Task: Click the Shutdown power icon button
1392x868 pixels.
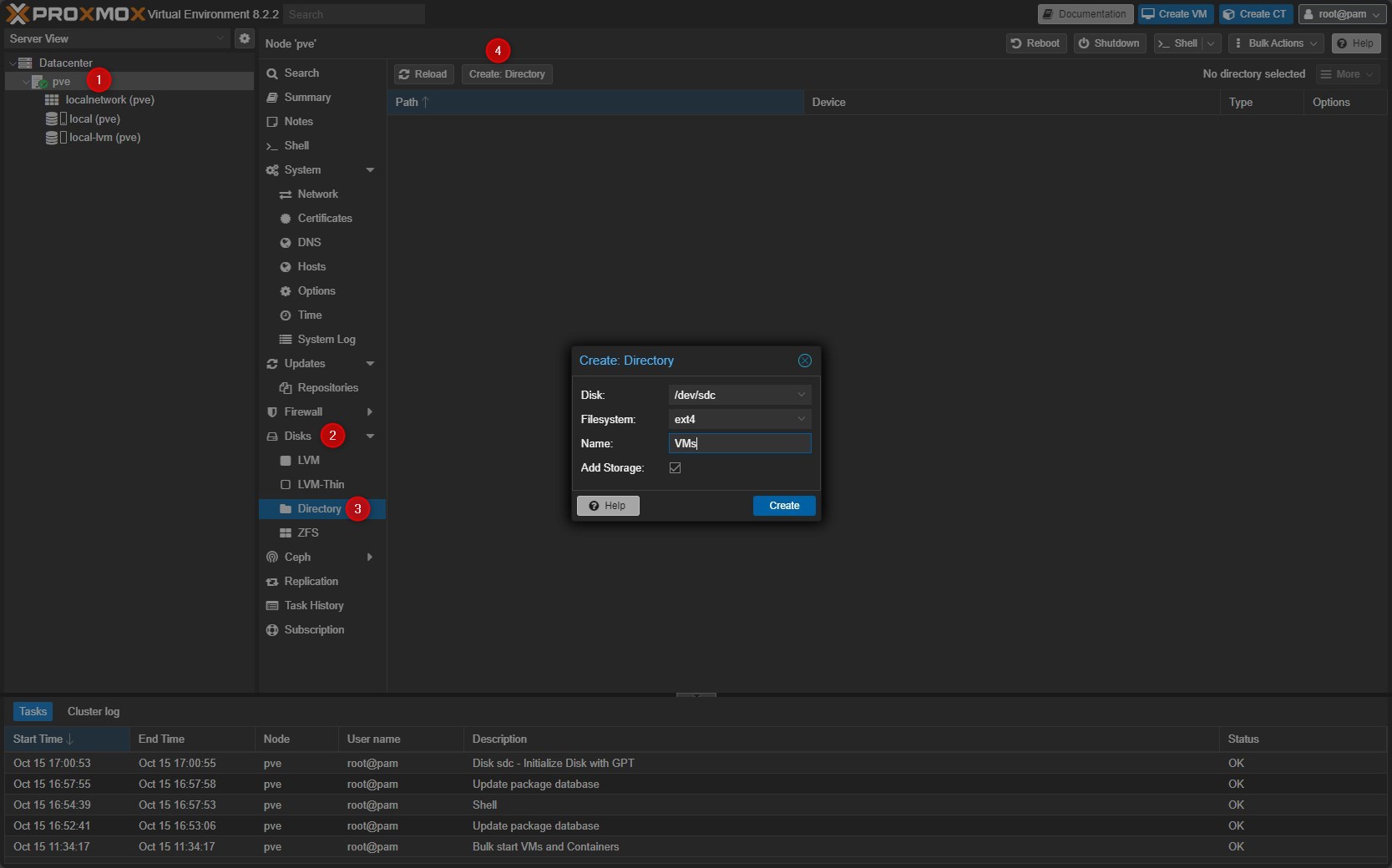Action: [x=1108, y=43]
